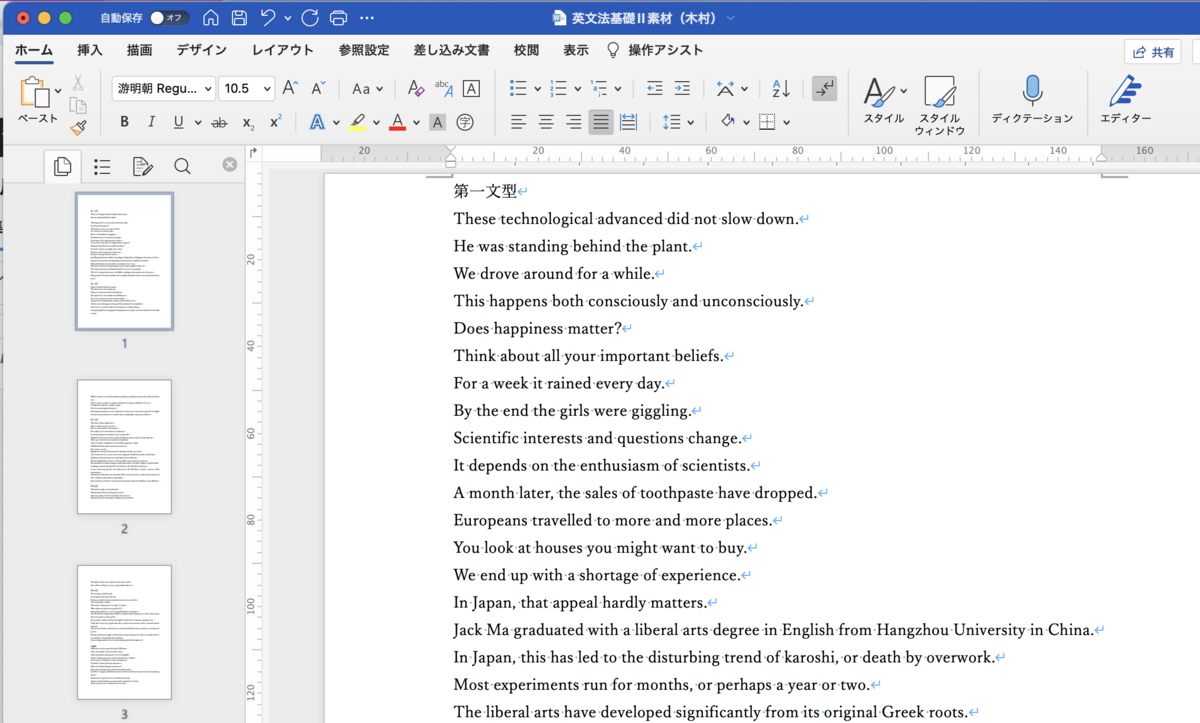The width and height of the screenshot is (1200, 723).
Task: Open the 表示 tab
Action: 575,50
